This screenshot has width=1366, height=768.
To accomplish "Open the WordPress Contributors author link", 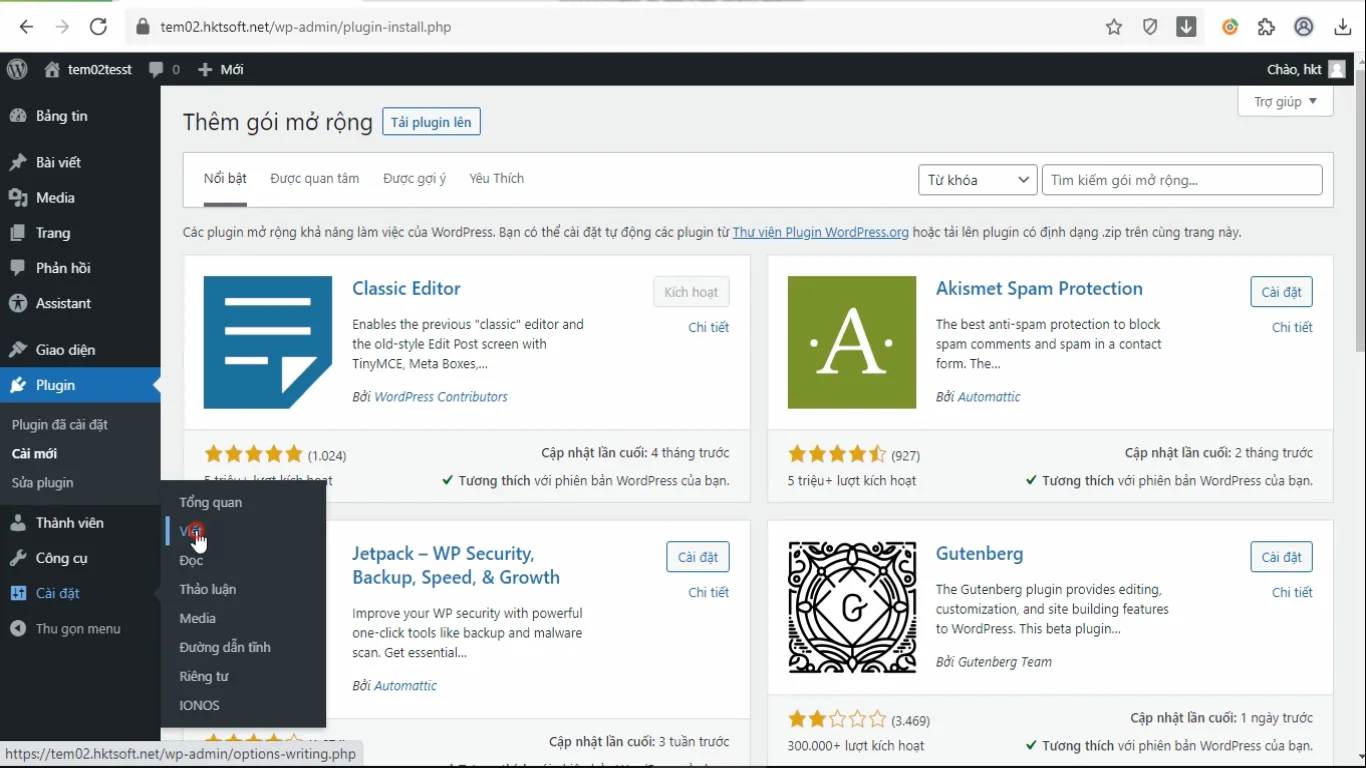I will coord(441,397).
